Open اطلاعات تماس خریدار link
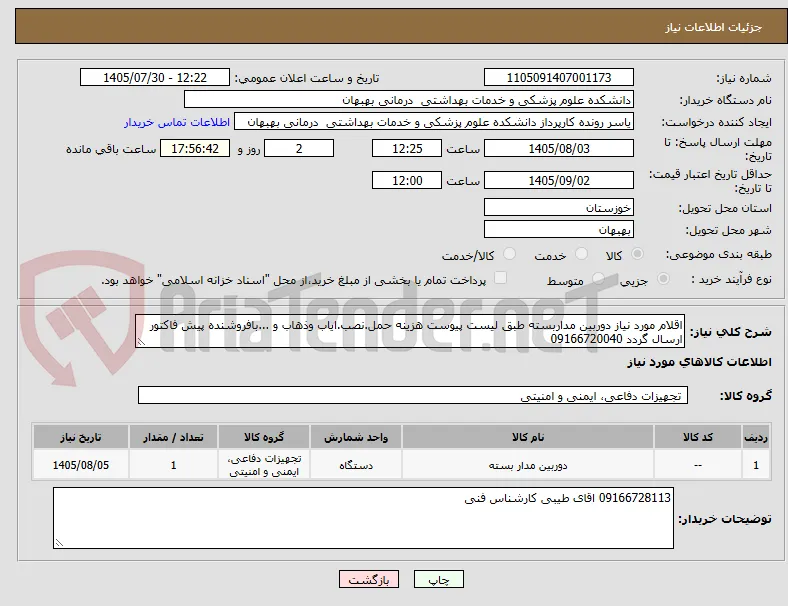Image resolution: width=788 pixels, height=606 pixels. (x=177, y=122)
